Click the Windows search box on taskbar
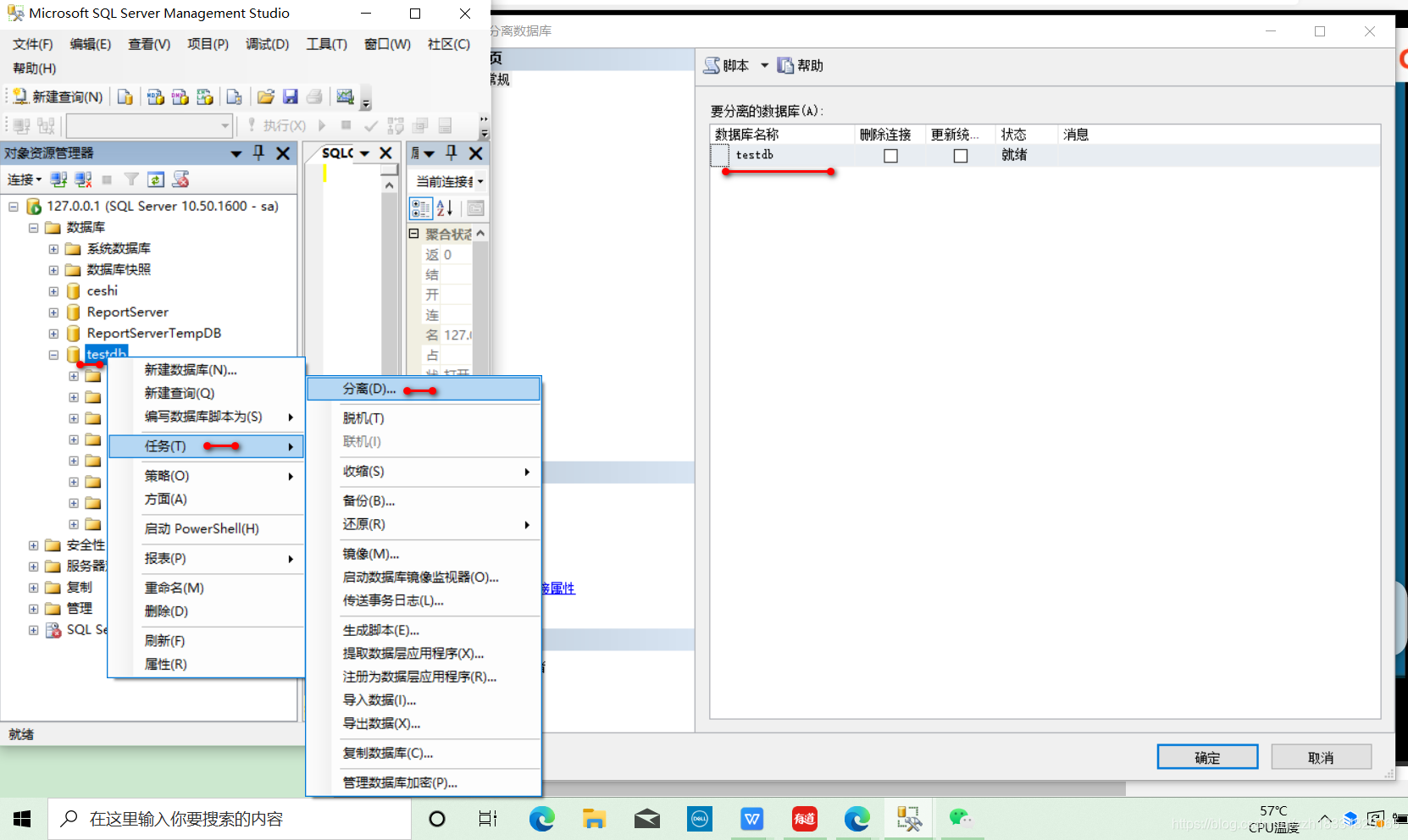 pyautogui.click(x=229, y=819)
